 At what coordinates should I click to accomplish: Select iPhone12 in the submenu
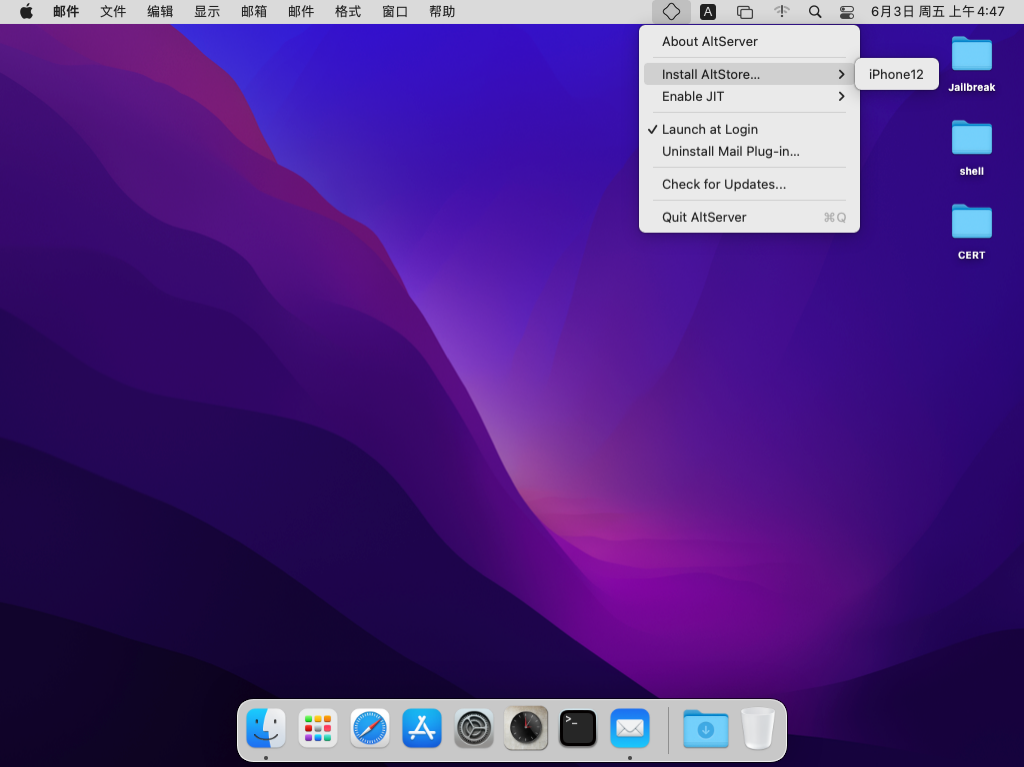click(x=896, y=74)
